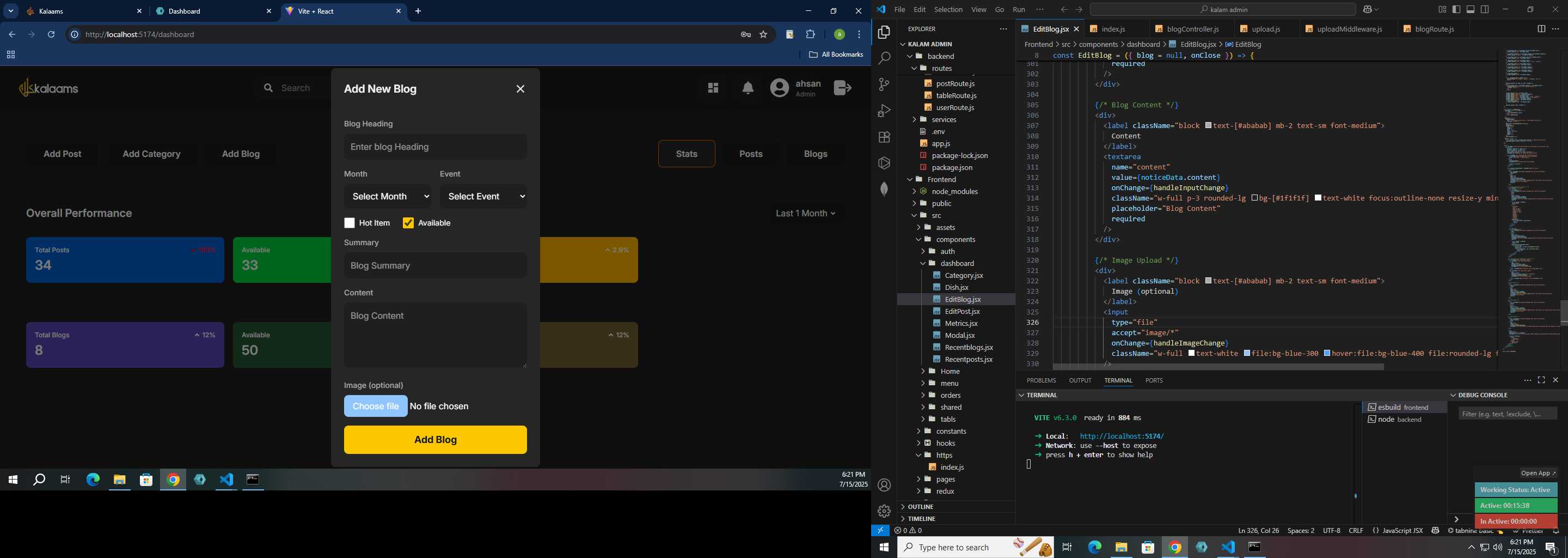This screenshot has width=1568, height=558.
Task: Click the Choose file button
Action: (x=376, y=407)
